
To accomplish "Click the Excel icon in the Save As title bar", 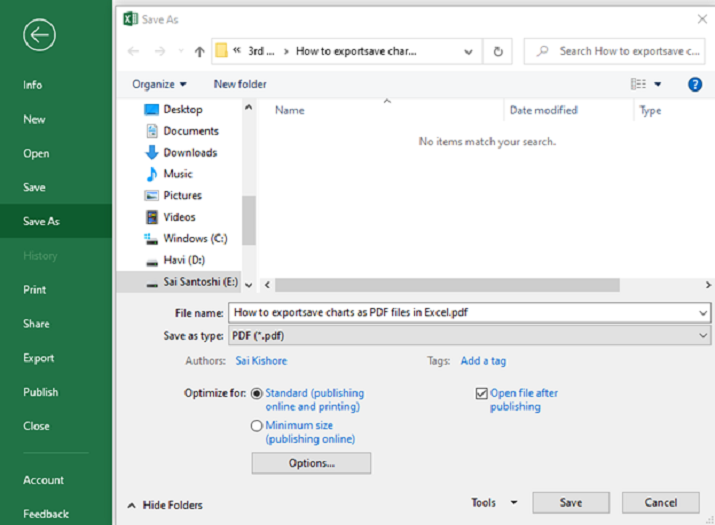I will point(130,19).
